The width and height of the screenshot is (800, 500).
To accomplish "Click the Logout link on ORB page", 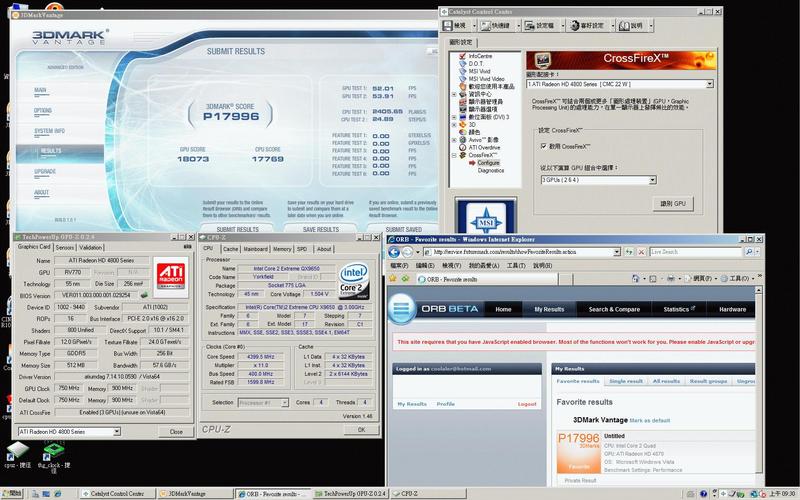I will 527,404.
